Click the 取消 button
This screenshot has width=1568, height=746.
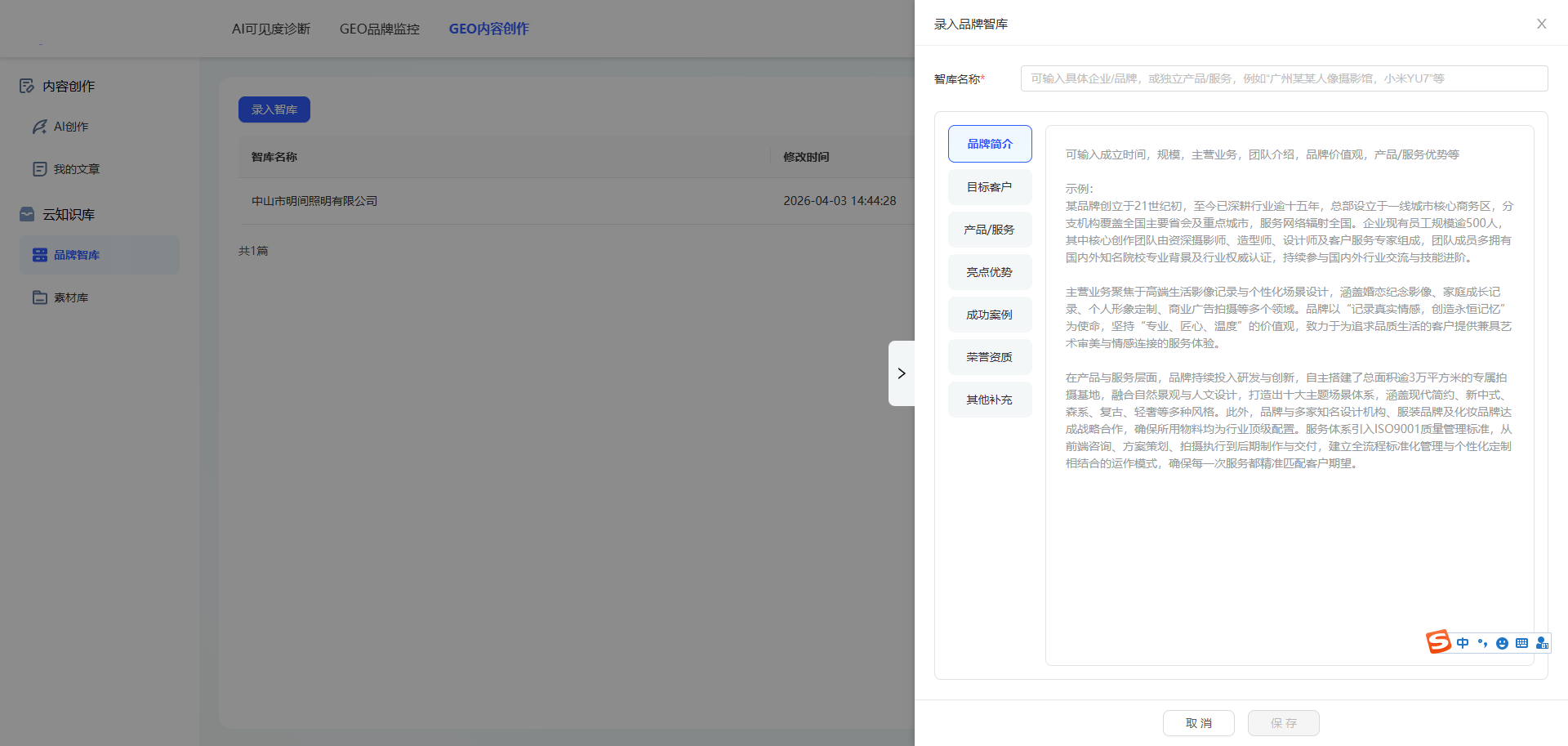click(x=1198, y=723)
